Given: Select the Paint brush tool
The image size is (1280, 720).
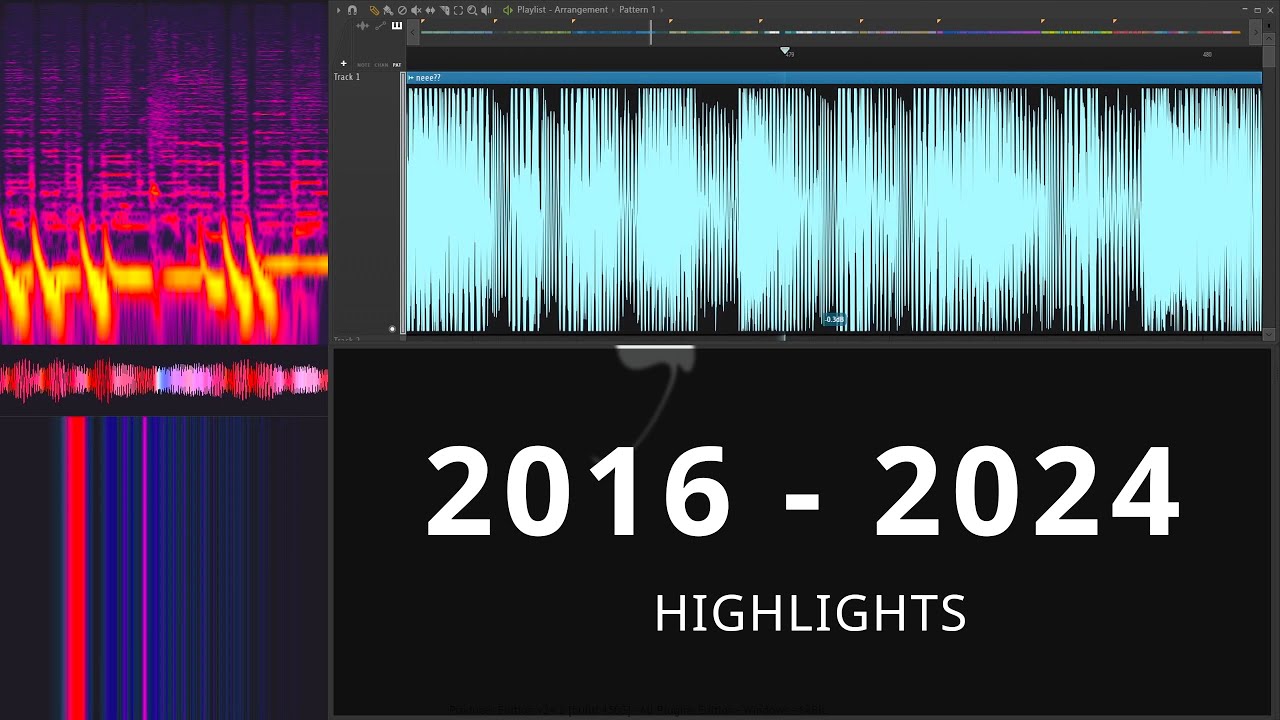Looking at the screenshot, I should 388,10.
